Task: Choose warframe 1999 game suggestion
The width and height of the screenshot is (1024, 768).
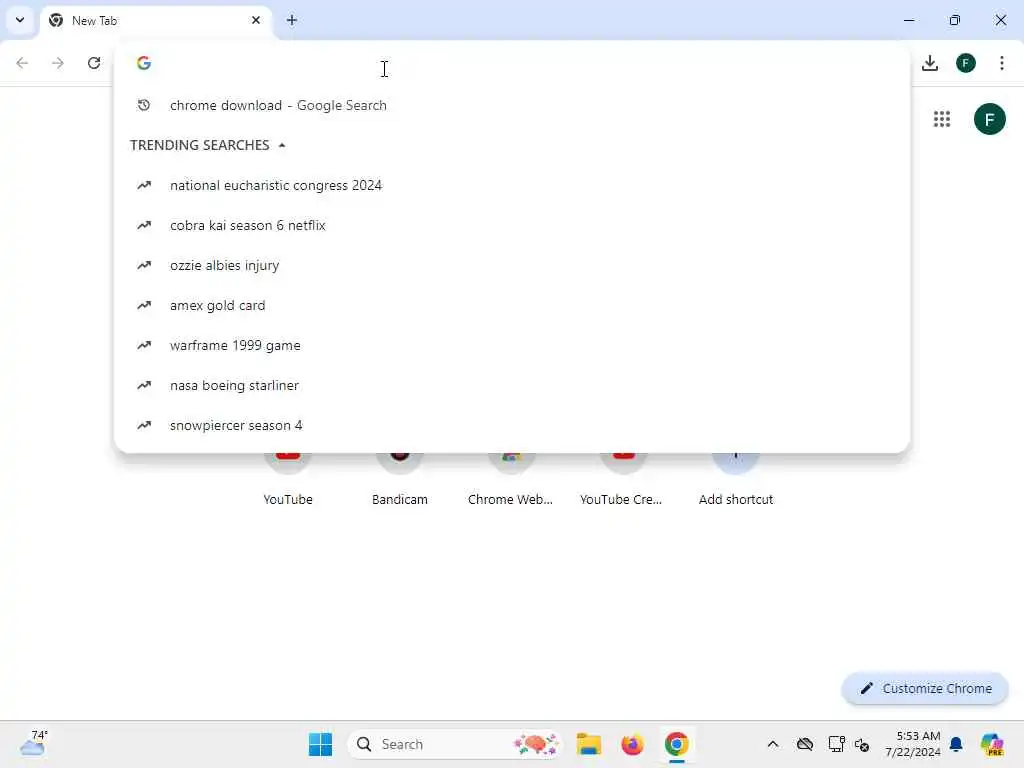Action: 512,345
